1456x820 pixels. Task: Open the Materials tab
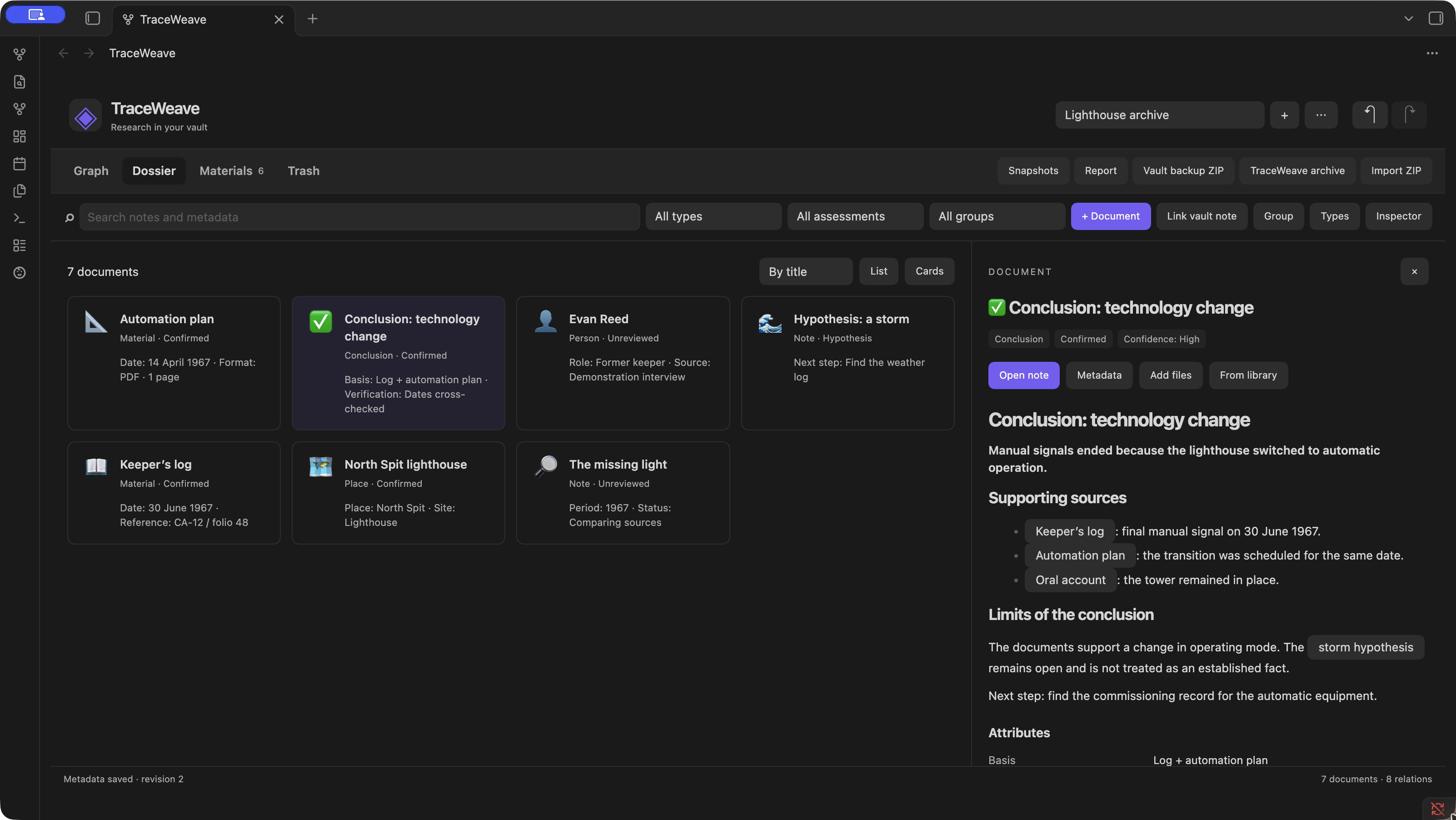point(231,171)
